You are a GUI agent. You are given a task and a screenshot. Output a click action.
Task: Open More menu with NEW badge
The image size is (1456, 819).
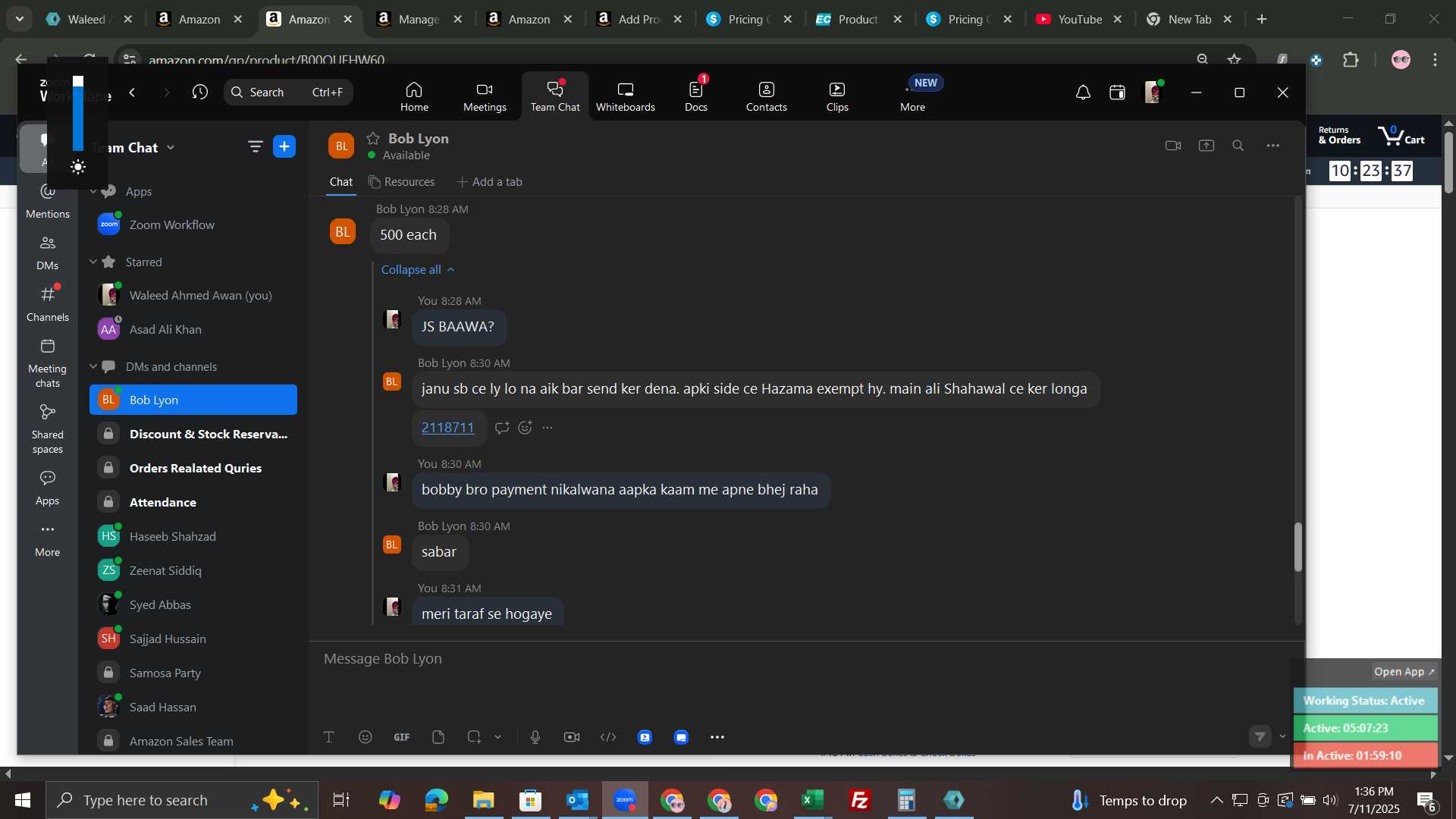point(913,96)
